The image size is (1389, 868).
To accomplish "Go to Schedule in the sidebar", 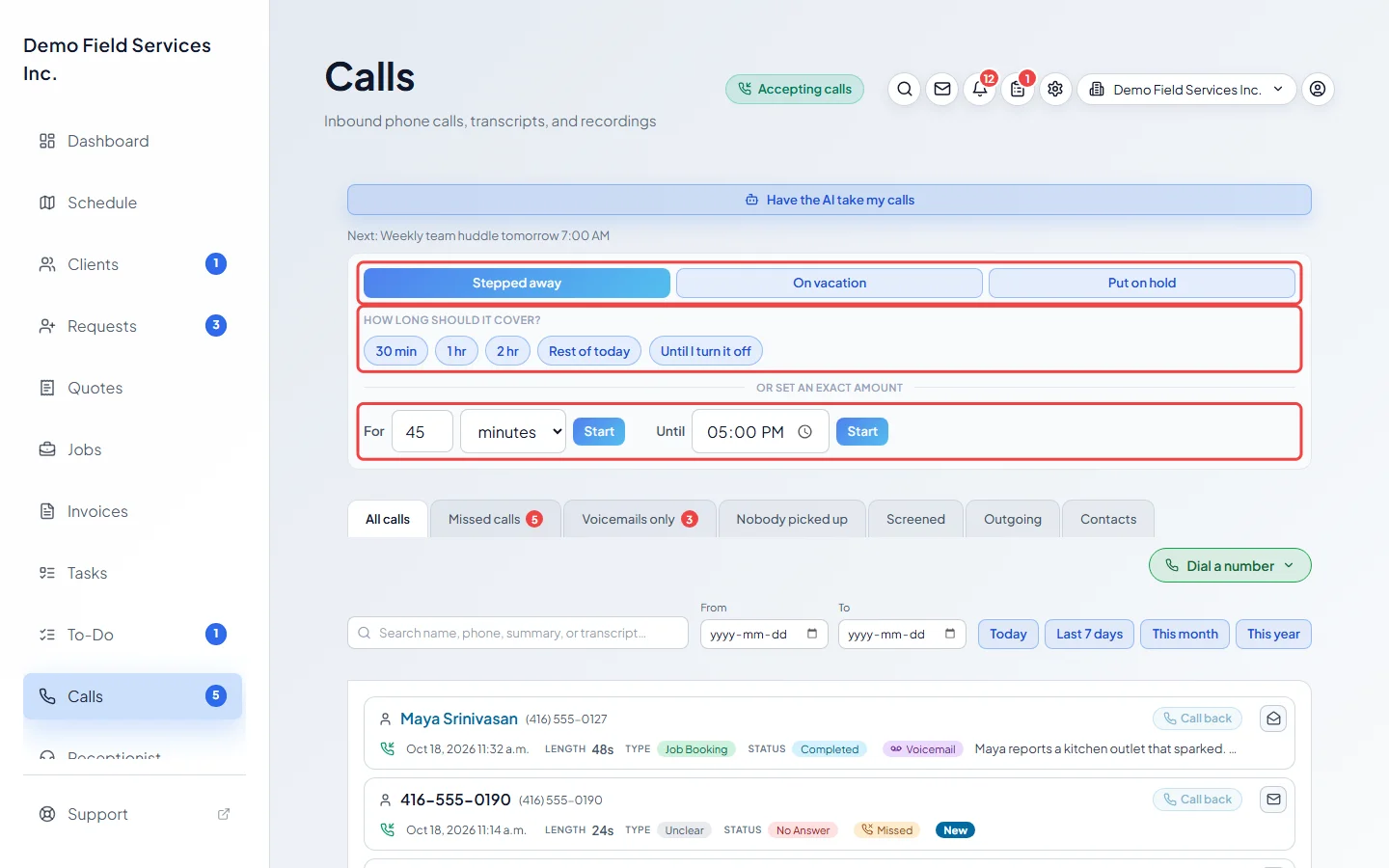I will [x=133, y=203].
